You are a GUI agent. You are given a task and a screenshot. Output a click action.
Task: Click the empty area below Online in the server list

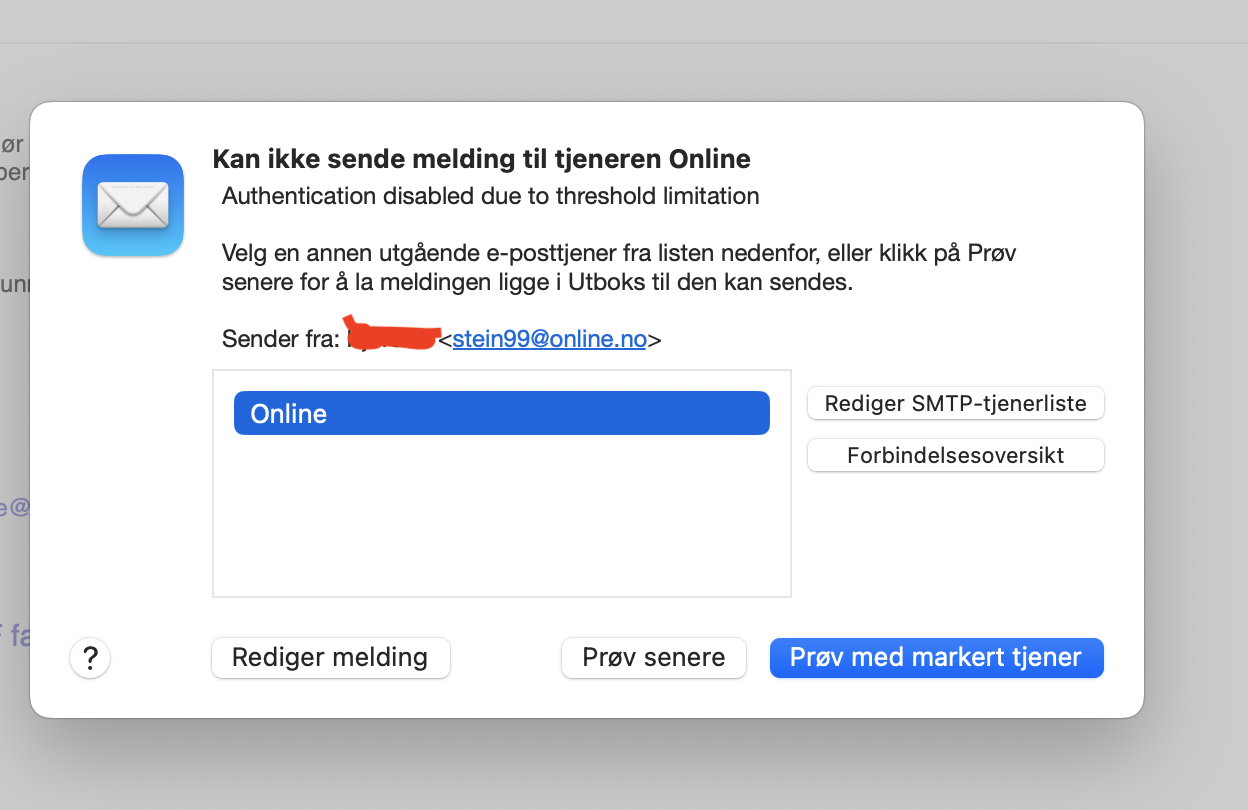(x=501, y=515)
